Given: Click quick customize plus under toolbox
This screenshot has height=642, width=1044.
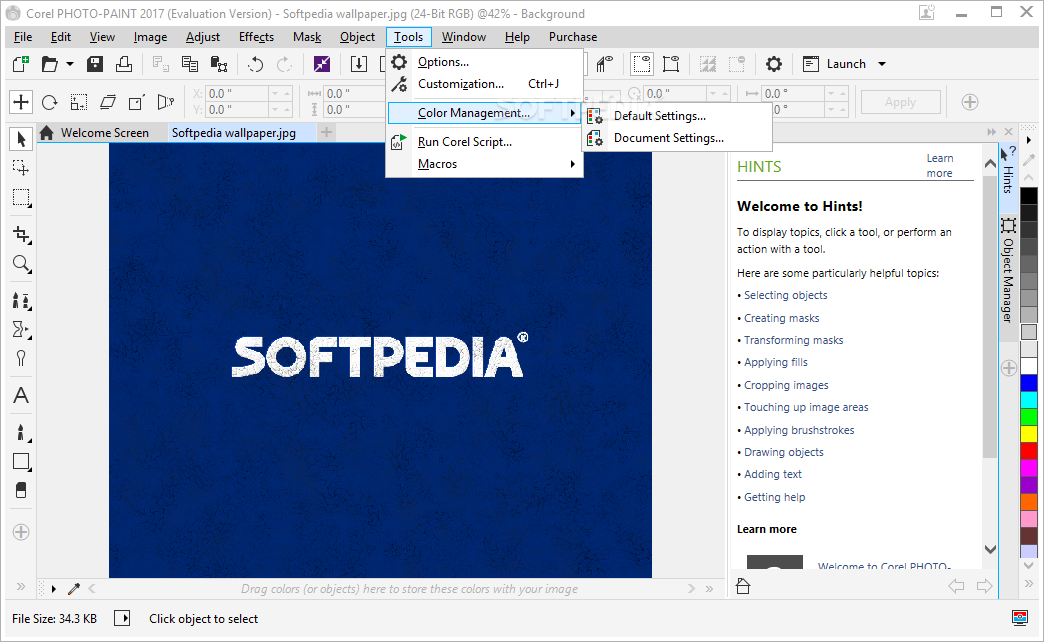Looking at the screenshot, I should point(21,532).
